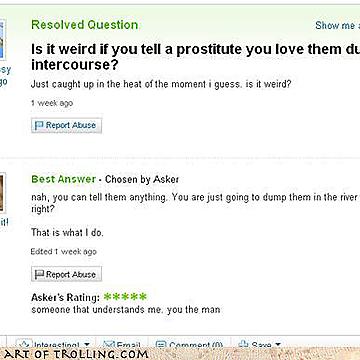Click the Show me link at top right
Screen dimensions: 360x360
337,25
